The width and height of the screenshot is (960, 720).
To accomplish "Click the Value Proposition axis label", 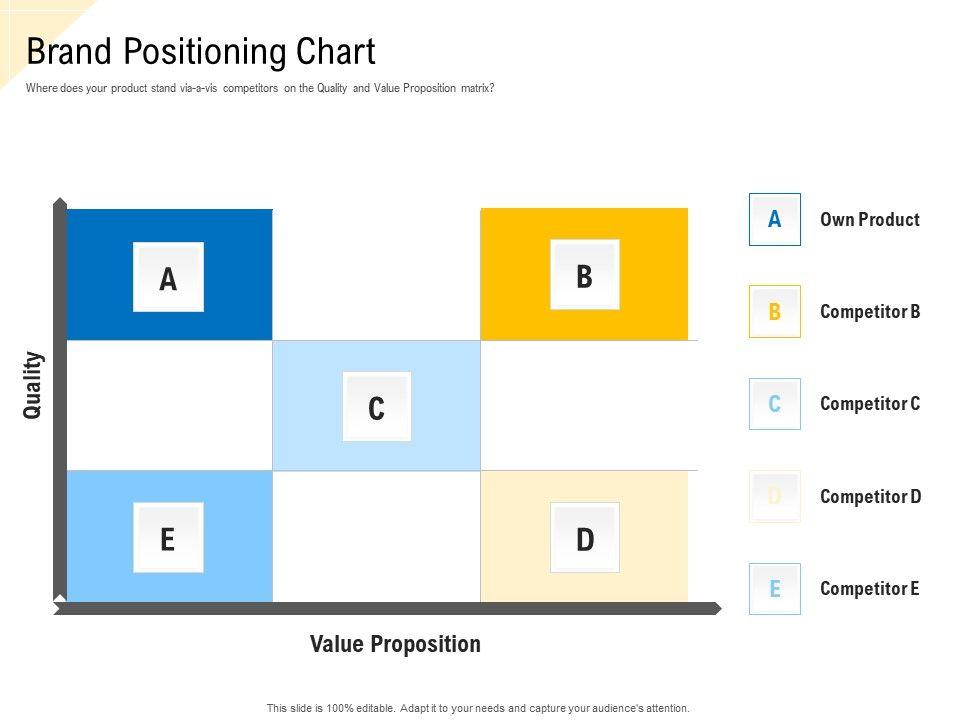I will [x=395, y=644].
